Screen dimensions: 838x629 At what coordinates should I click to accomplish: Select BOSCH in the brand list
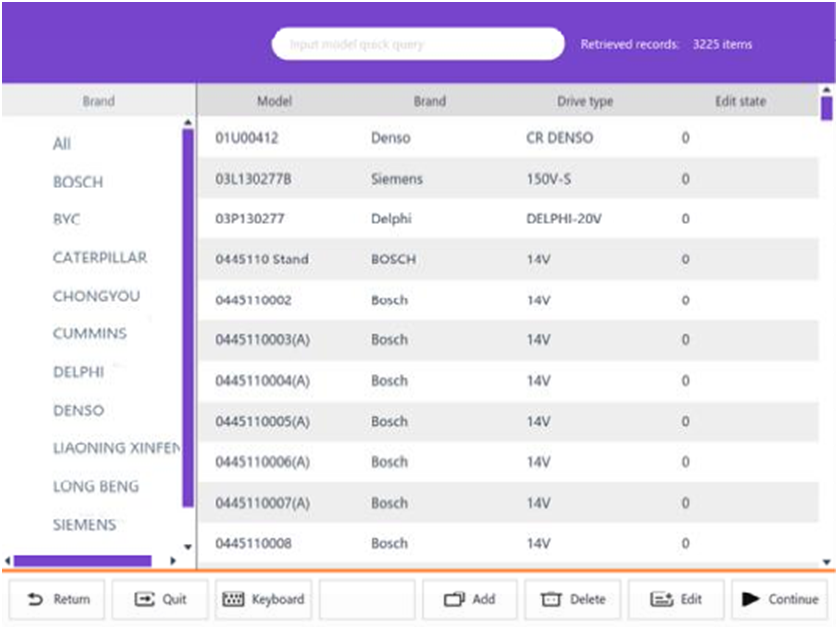tap(78, 182)
